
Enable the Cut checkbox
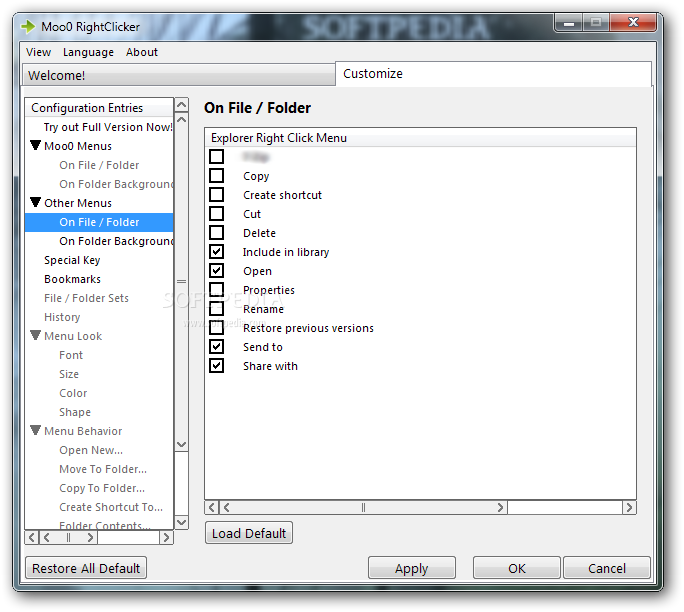click(x=216, y=213)
